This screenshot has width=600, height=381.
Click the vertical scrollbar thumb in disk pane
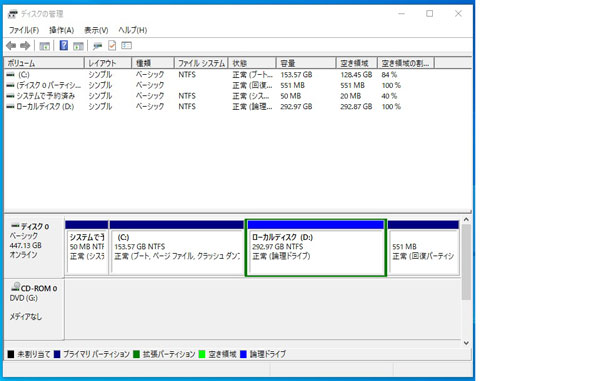coord(466,262)
